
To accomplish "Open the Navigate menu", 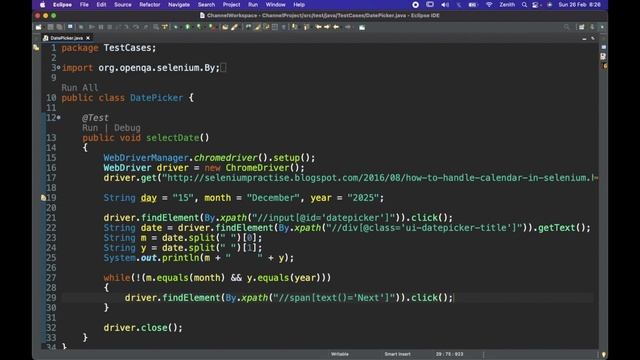I will click(x=179, y=4).
